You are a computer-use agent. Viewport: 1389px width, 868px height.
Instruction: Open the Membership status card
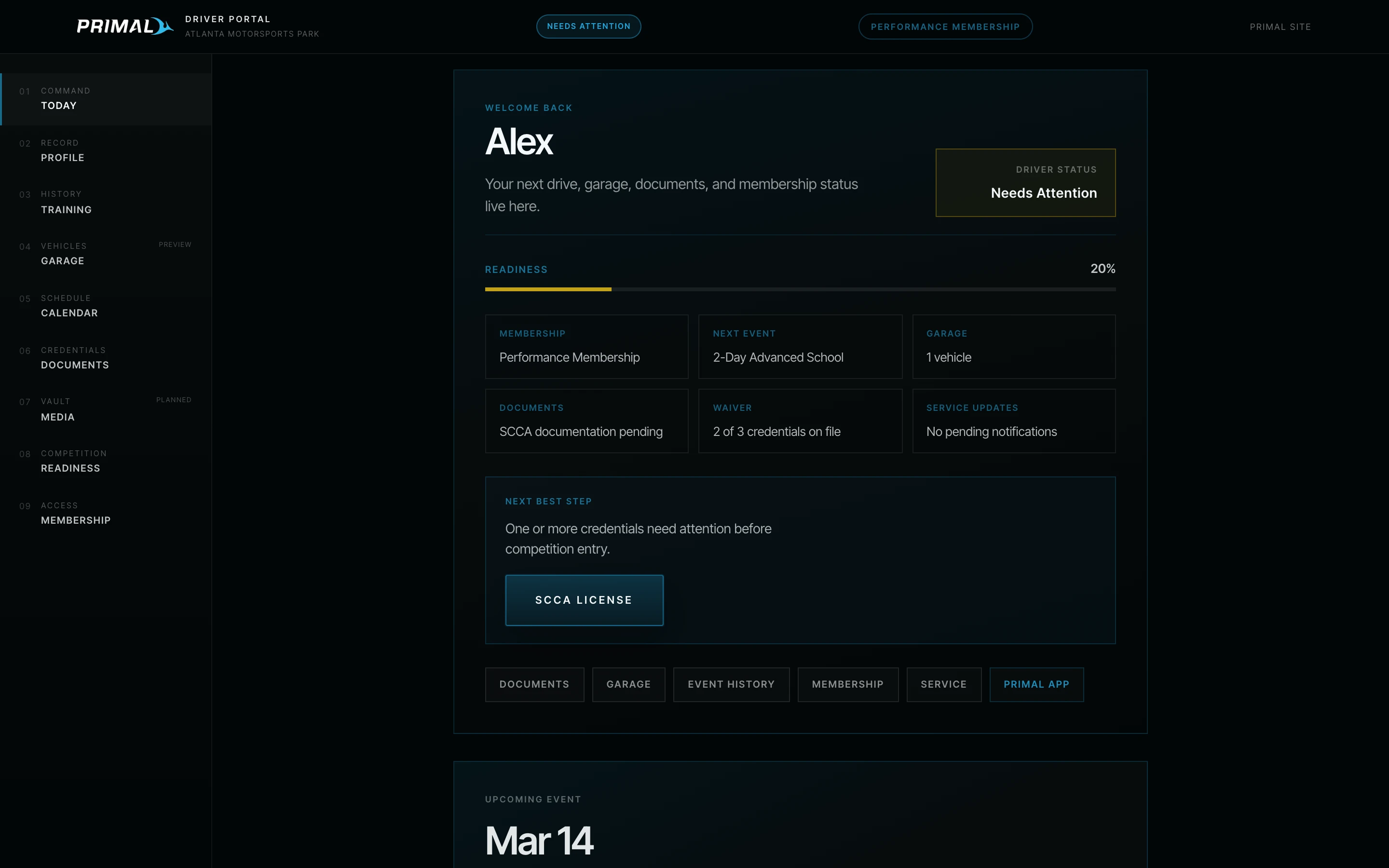(586, 347)
